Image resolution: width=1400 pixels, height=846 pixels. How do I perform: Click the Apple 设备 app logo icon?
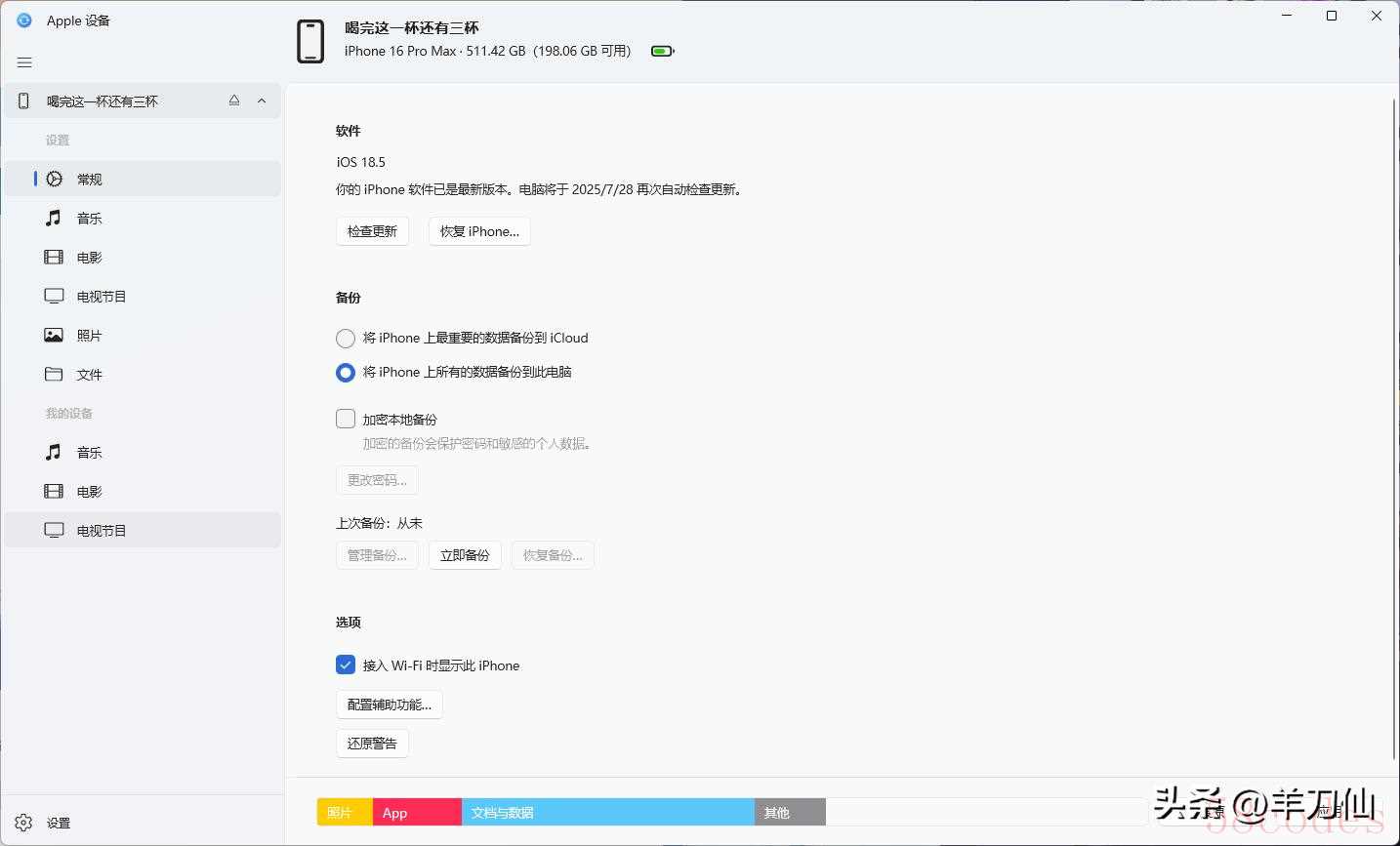pos(24,20)
